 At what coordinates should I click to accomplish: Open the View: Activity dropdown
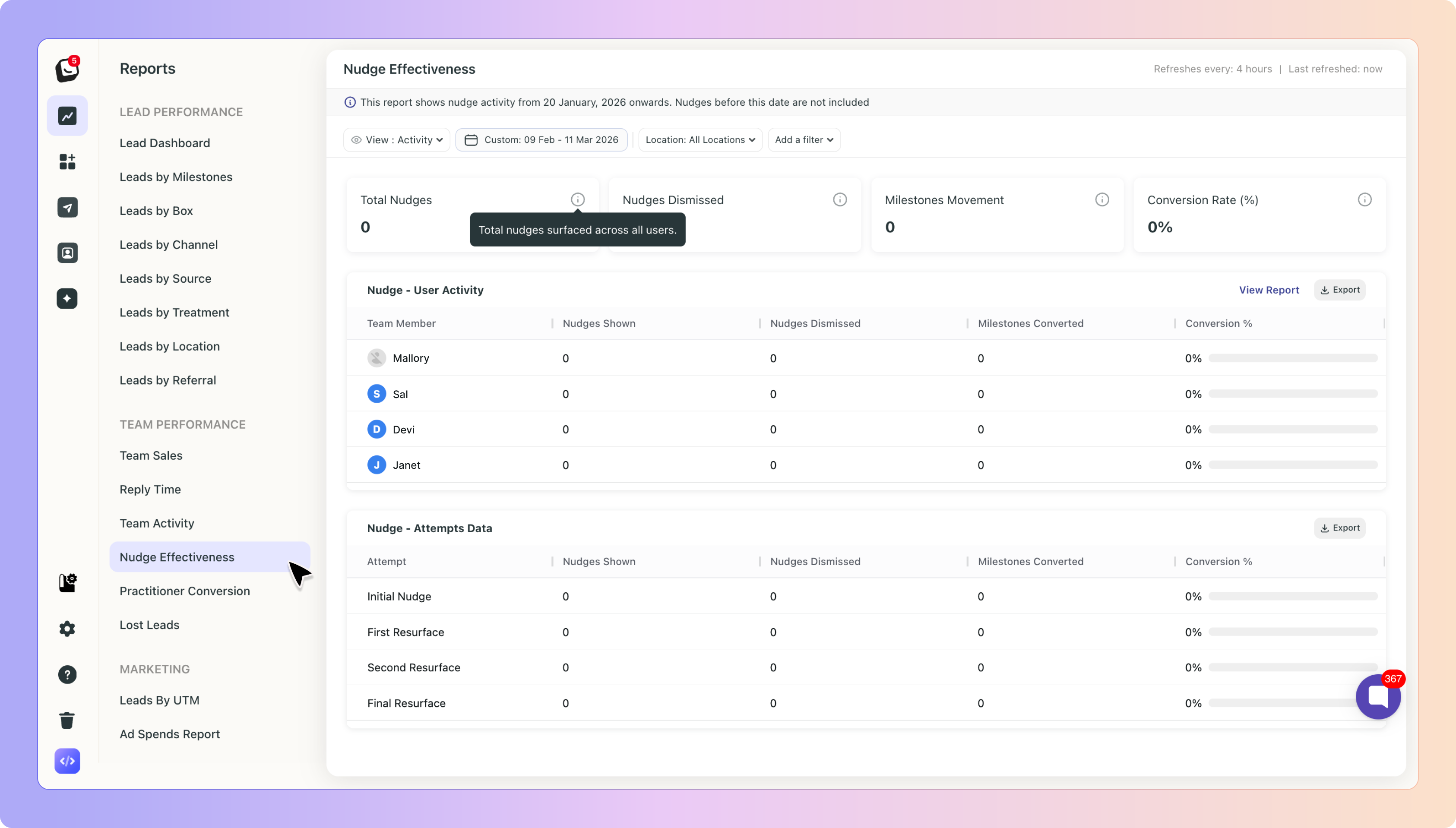click(397, 140)
